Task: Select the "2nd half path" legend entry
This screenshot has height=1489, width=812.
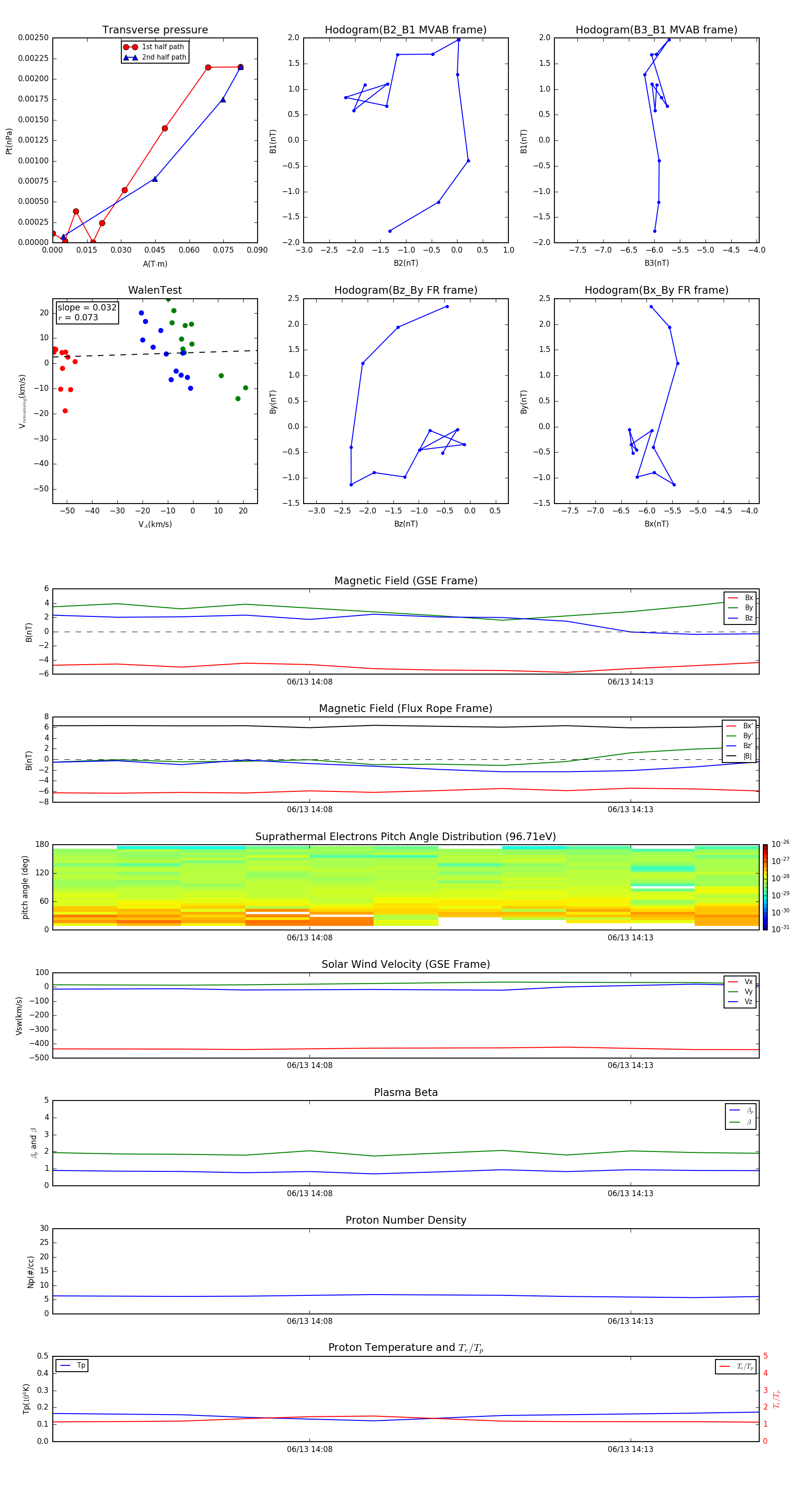Action: [154, 57]
